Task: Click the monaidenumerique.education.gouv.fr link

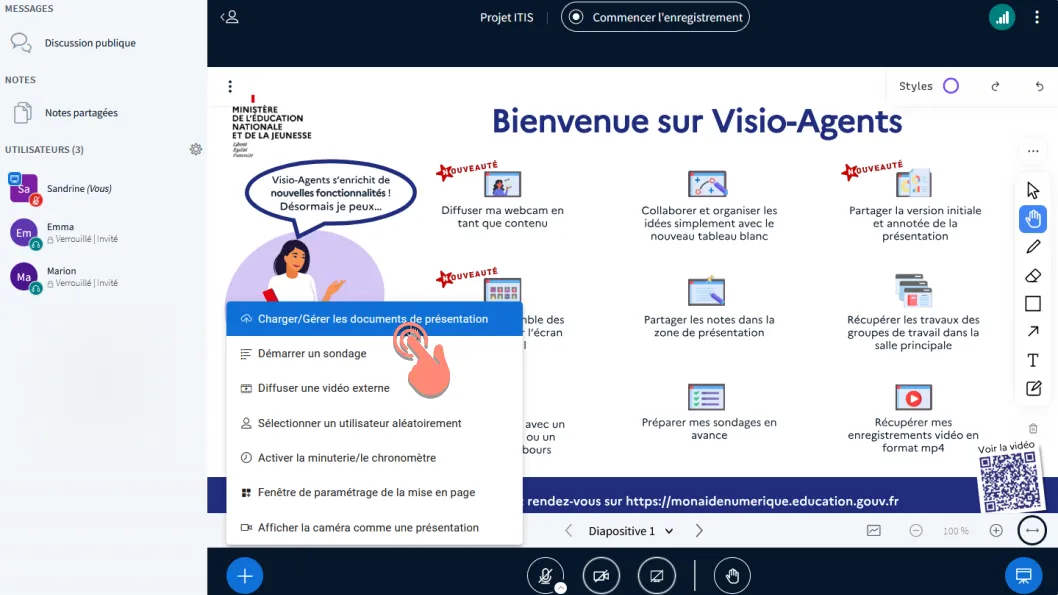Action: click(762, 501)
